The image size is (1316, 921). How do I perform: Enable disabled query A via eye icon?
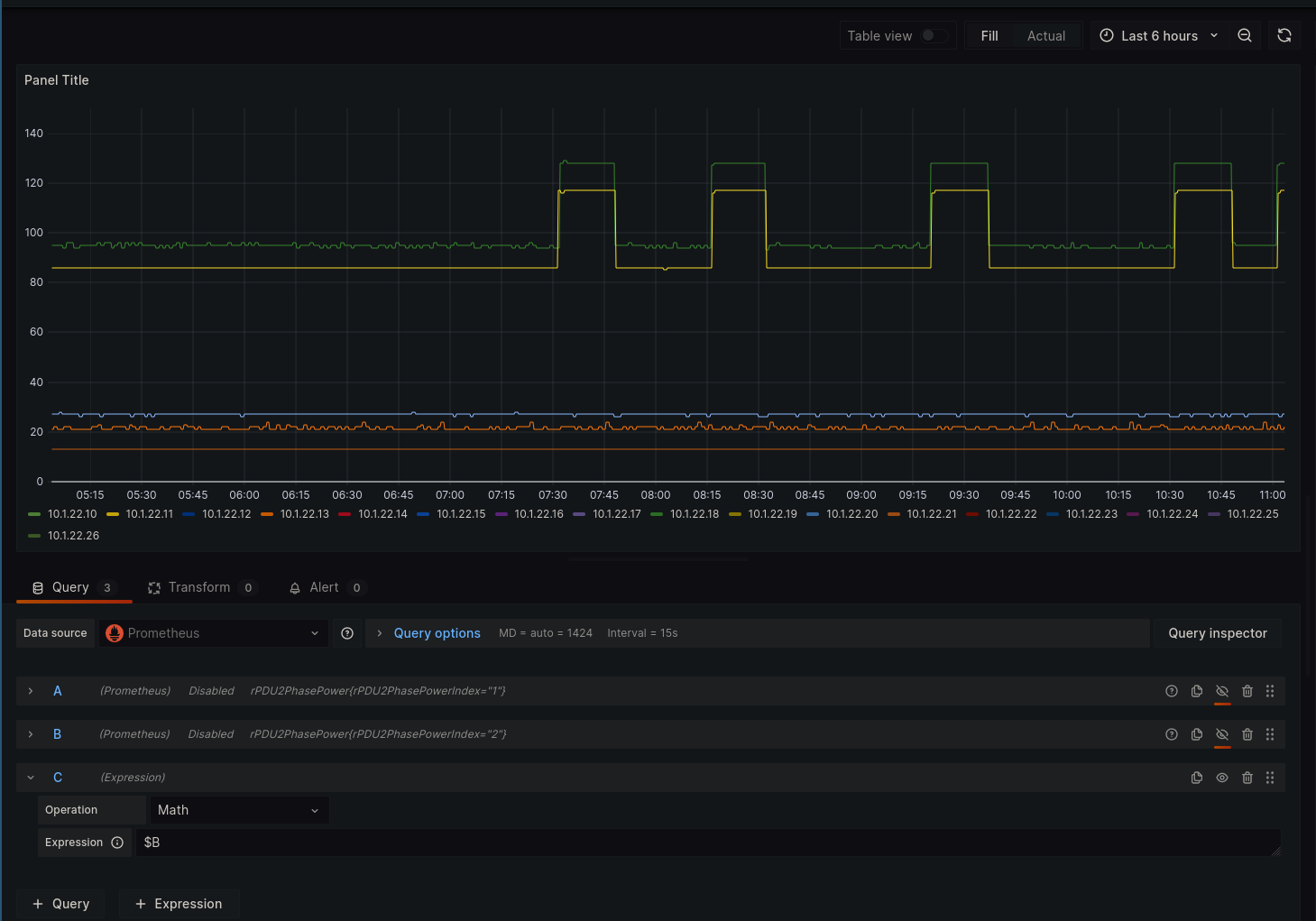tap(1222, 691)
